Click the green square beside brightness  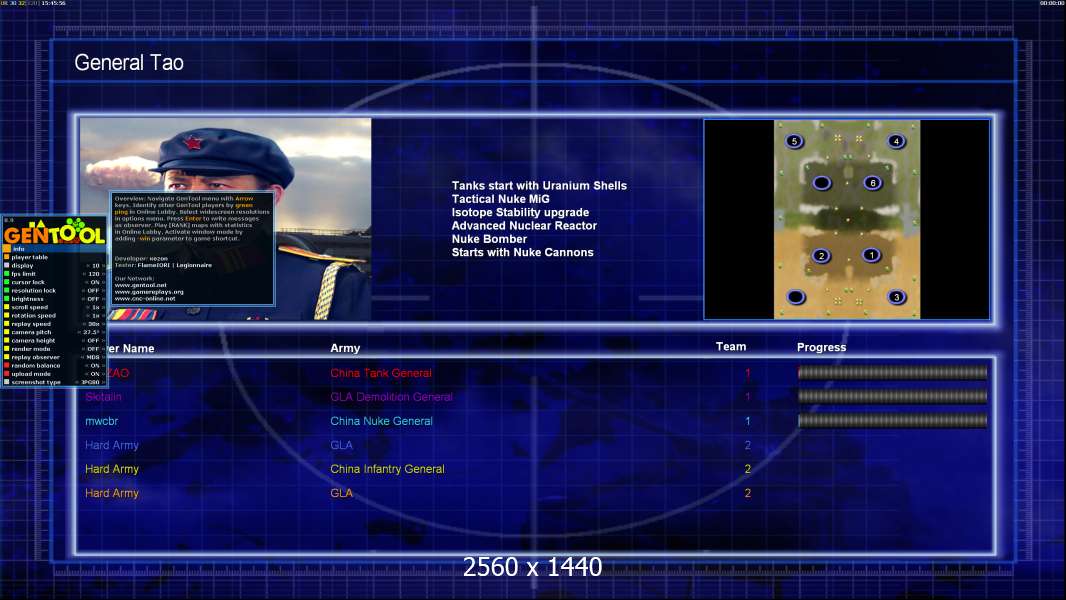click(x=7, y=299)
